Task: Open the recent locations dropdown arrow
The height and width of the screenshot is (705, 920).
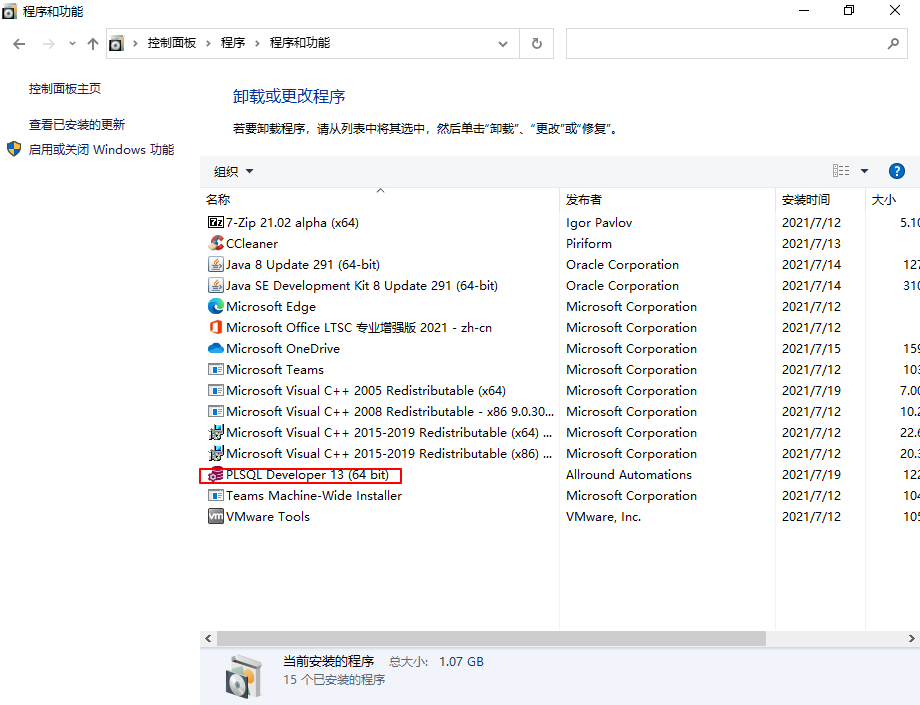Action: click(x=72, y=43)
